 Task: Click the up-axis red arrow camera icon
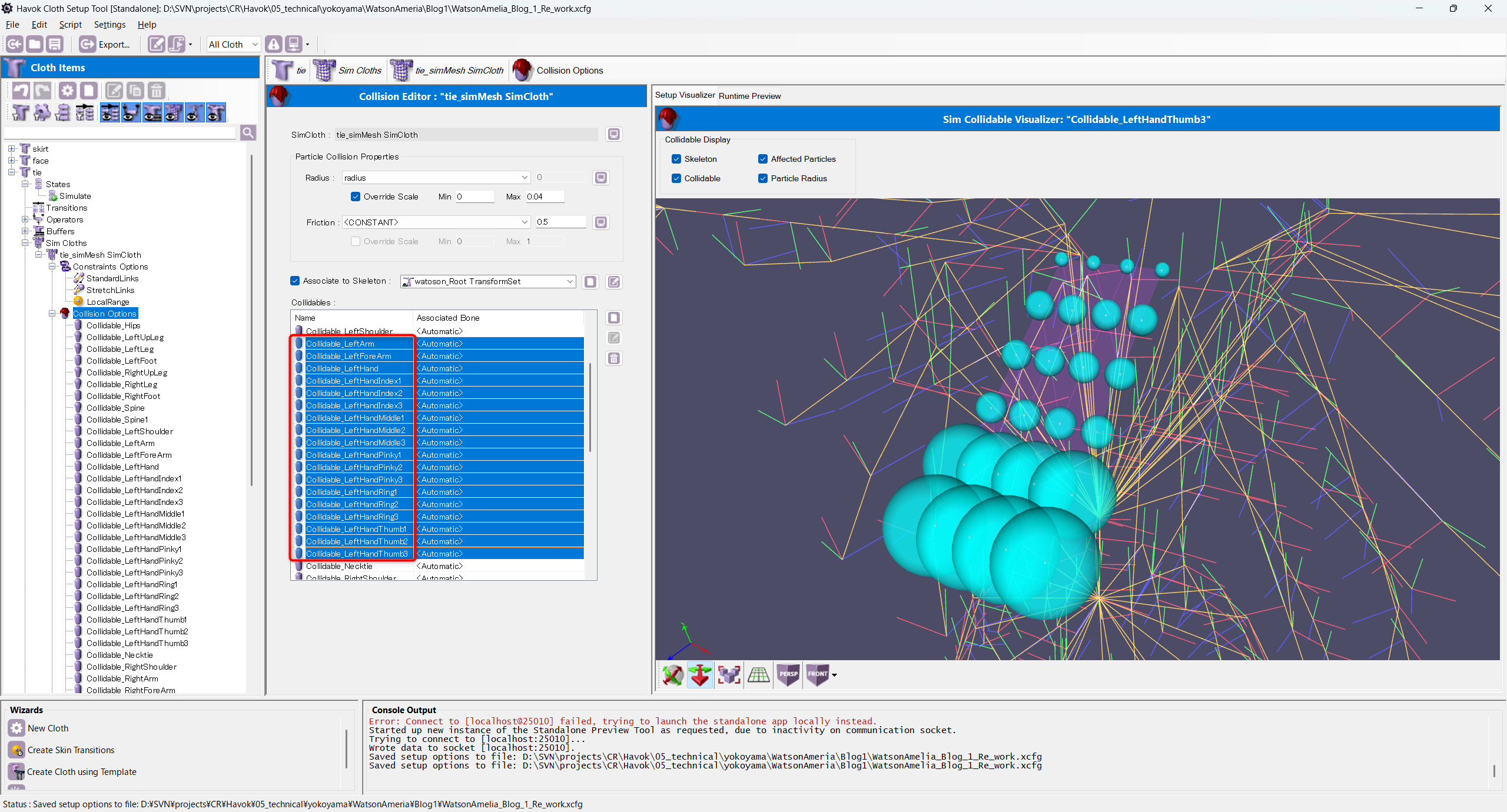(700, 675)
